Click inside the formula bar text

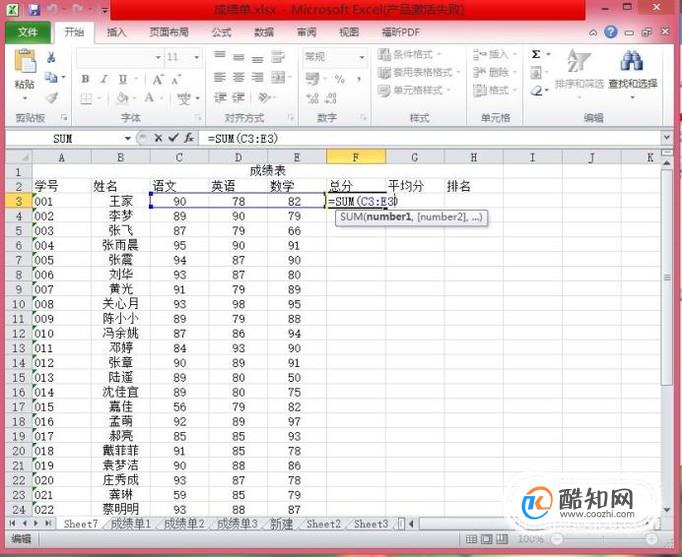243,139
